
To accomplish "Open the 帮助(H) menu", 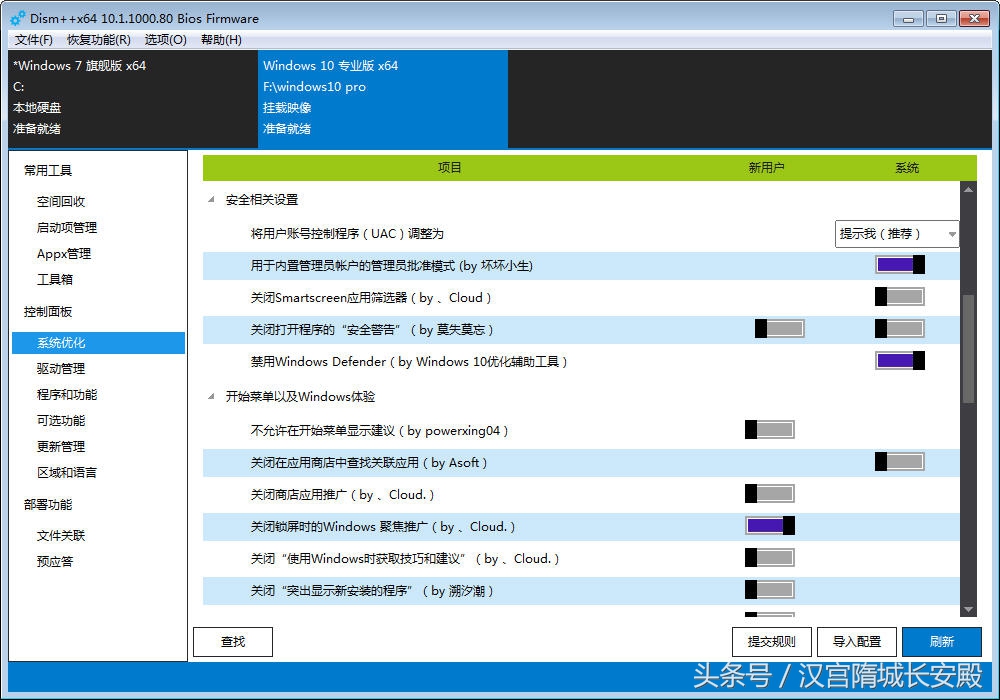I will [221, 40].
